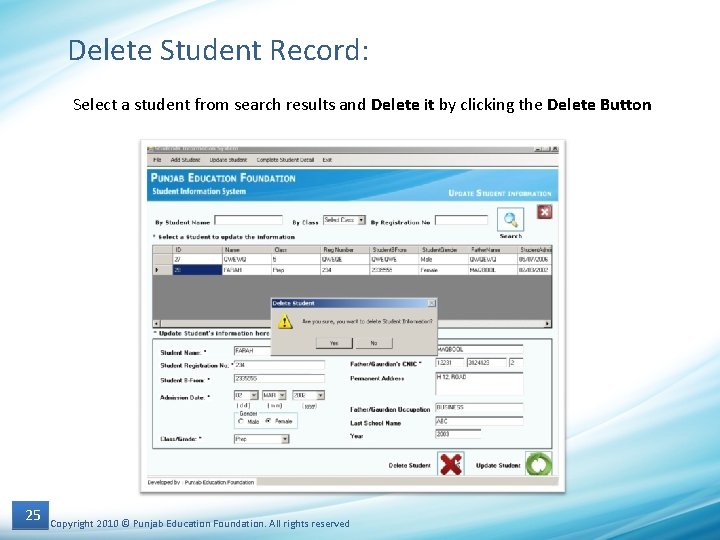This screenshot has width=720, height=540.
Task: Open the File menu
Action: tap(157, 160)
